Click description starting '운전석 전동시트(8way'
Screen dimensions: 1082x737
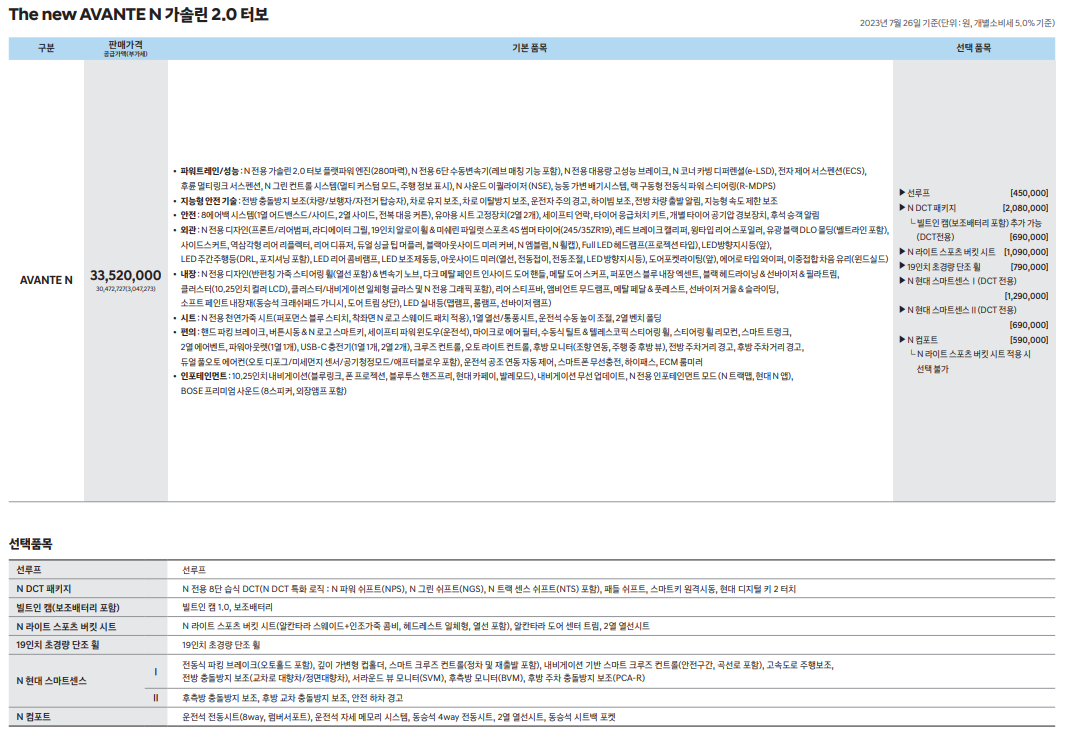399,717
